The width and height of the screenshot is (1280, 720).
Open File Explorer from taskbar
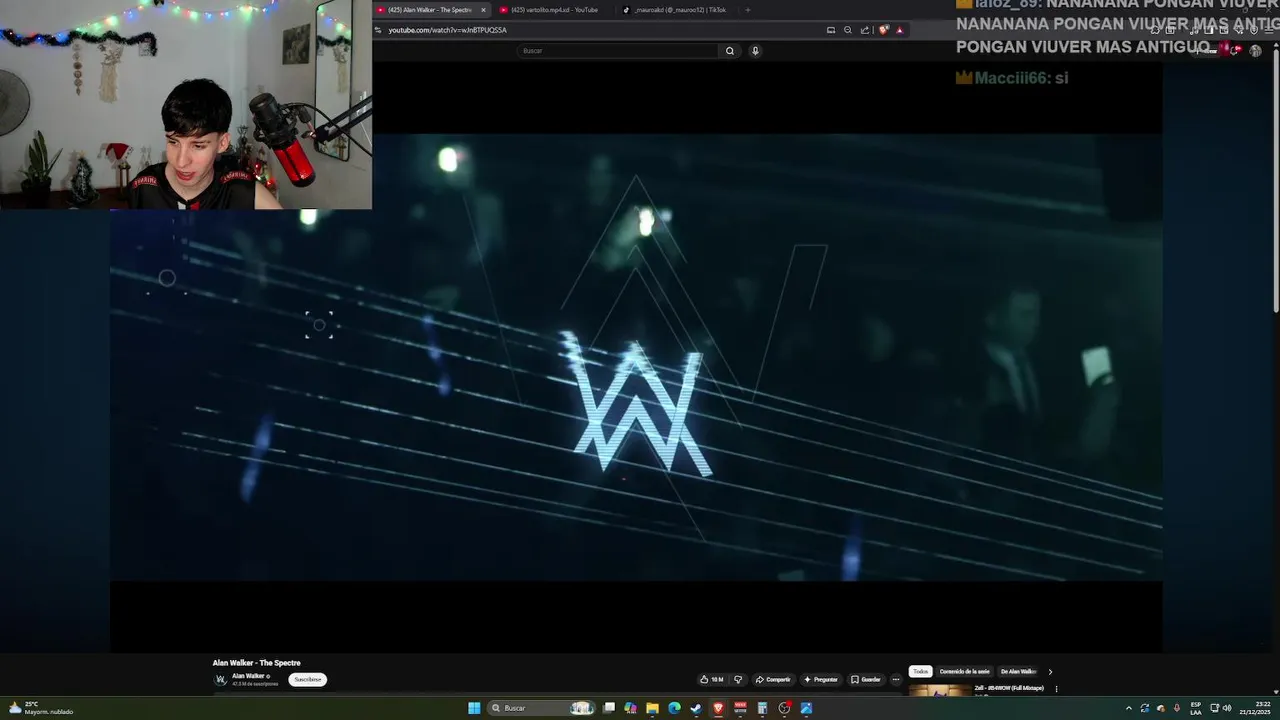[652, 708]
